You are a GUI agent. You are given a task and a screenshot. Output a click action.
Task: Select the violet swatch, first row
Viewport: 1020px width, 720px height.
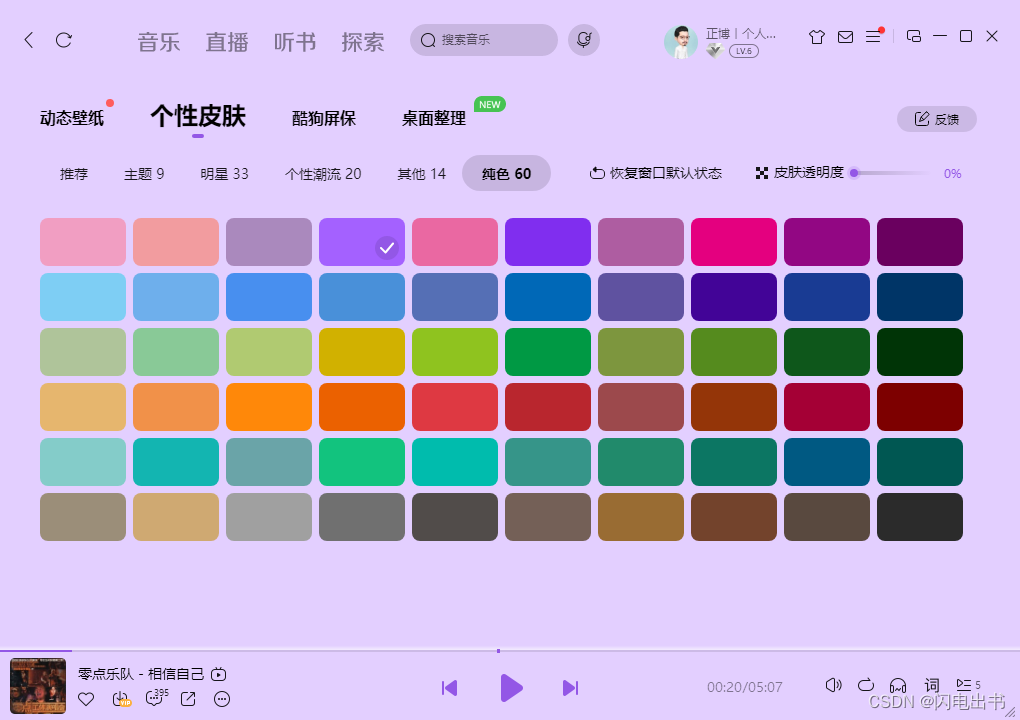pyautogui.click(x=548, y=242)
